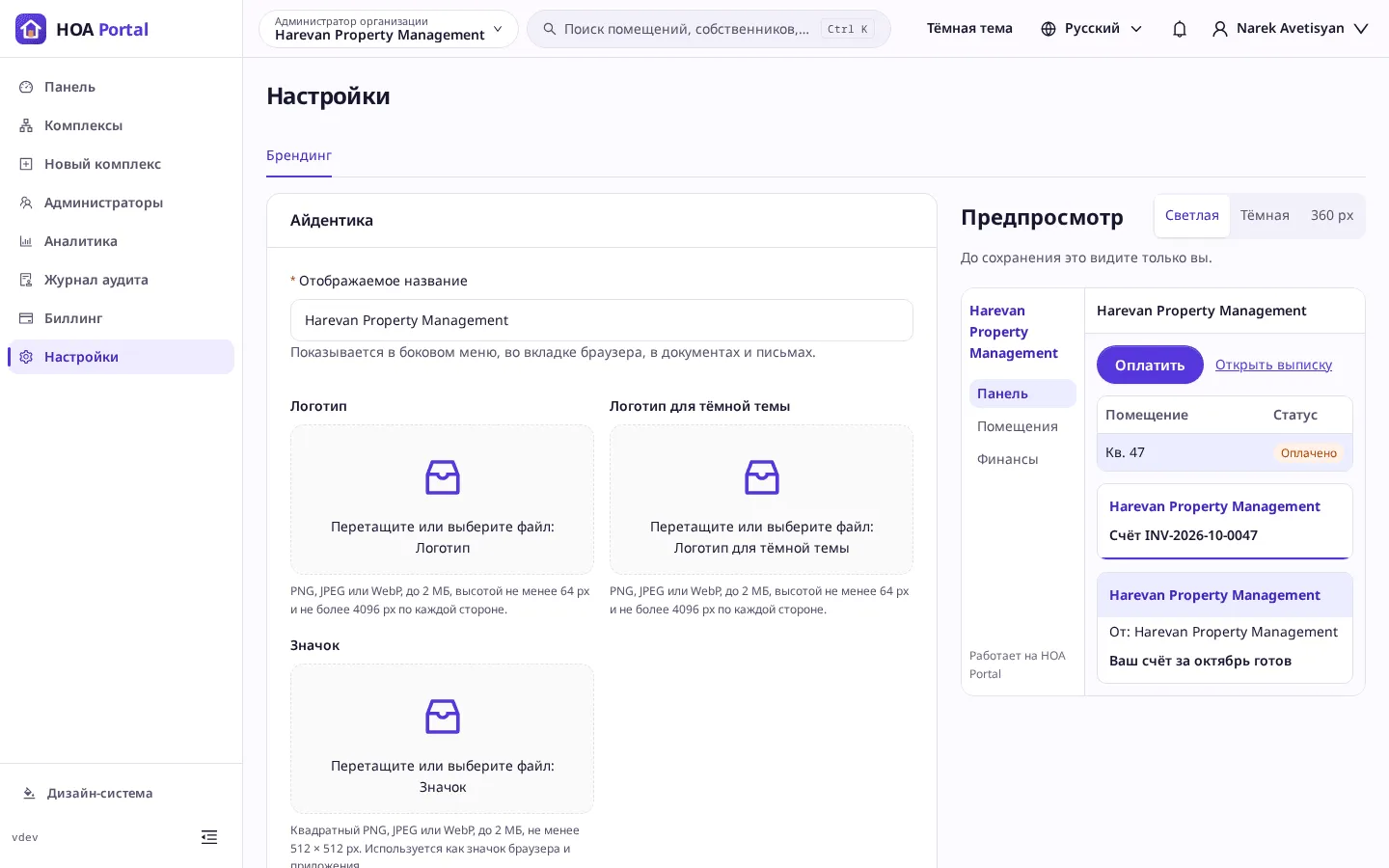Open Биллинг from the sidebar
The height and width of the screenshot is (868, 1389).
coord(122,318)
